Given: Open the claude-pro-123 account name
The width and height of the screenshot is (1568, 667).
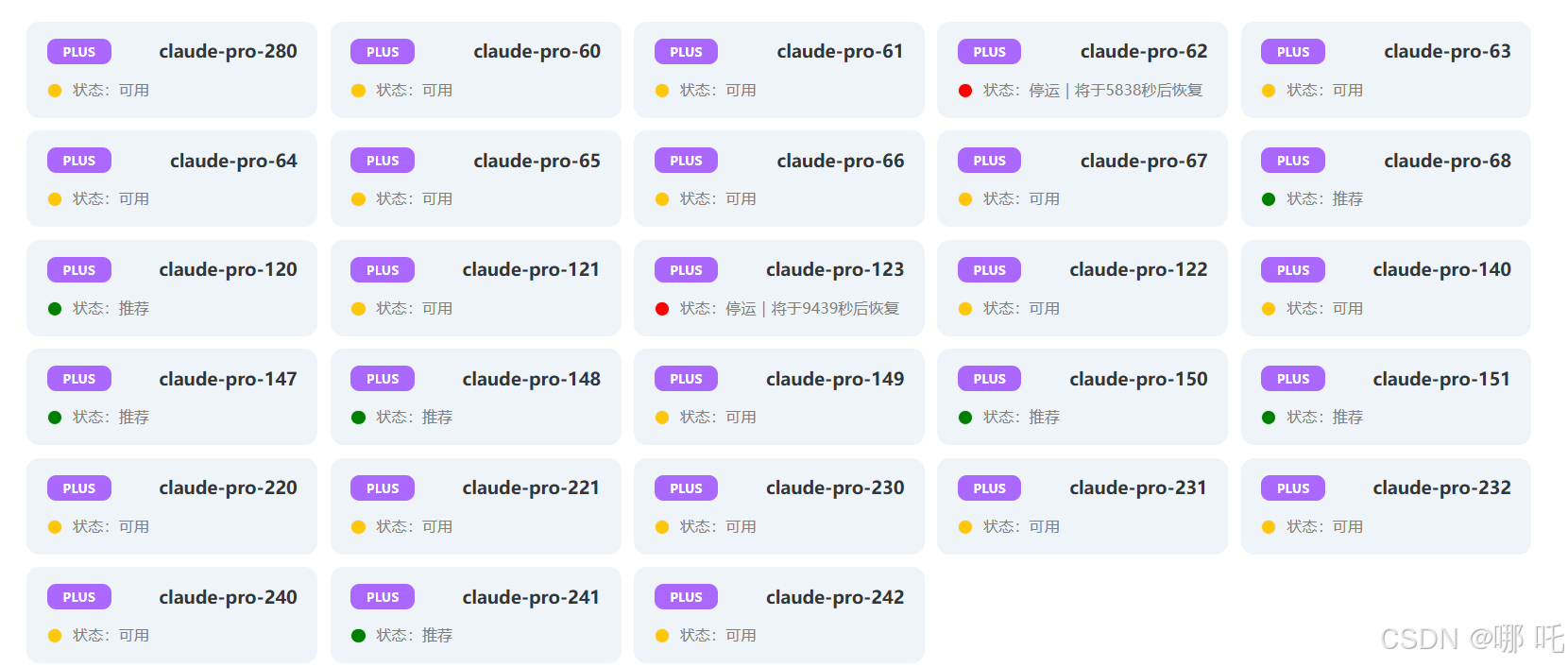Looking at the screenshot, I should pyautogui.click(x=835, y=270).
